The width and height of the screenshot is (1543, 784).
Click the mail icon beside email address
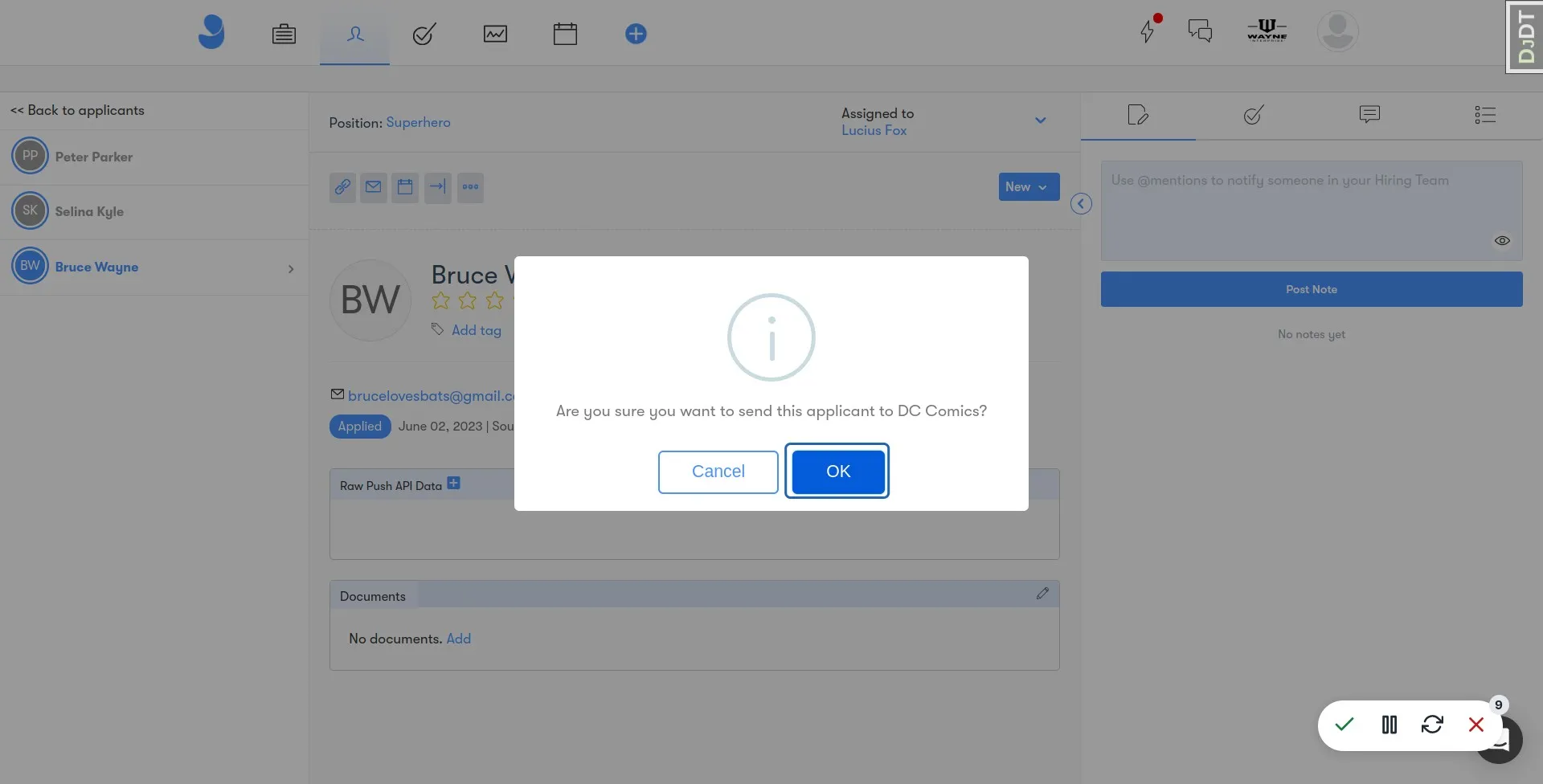point(338,394)
